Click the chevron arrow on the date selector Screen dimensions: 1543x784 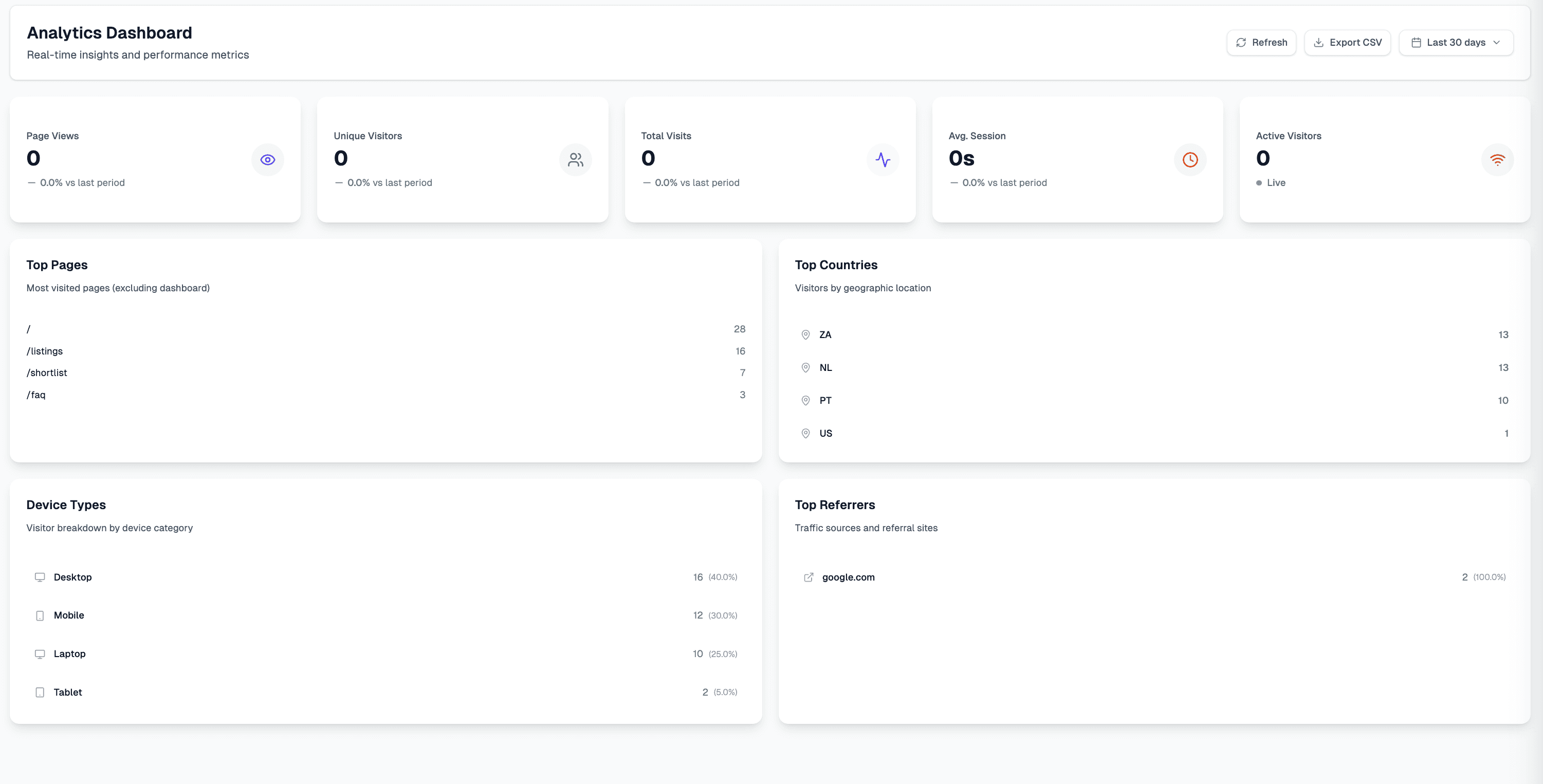pyautogui.click(x=1496, y=43)
